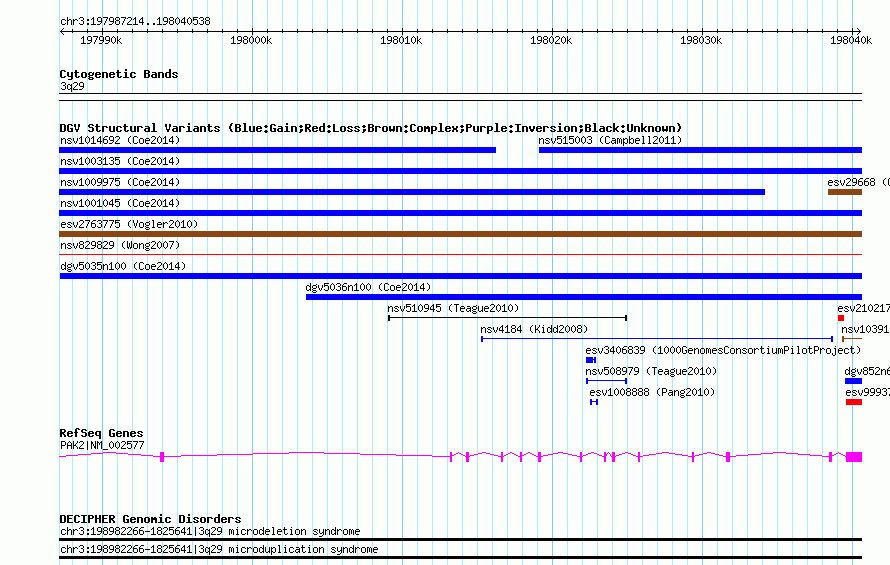The height and width of the screenshot is (565, 890).
Task: Select the 3q29 cytogenetic band label
Action: (72, 86)
